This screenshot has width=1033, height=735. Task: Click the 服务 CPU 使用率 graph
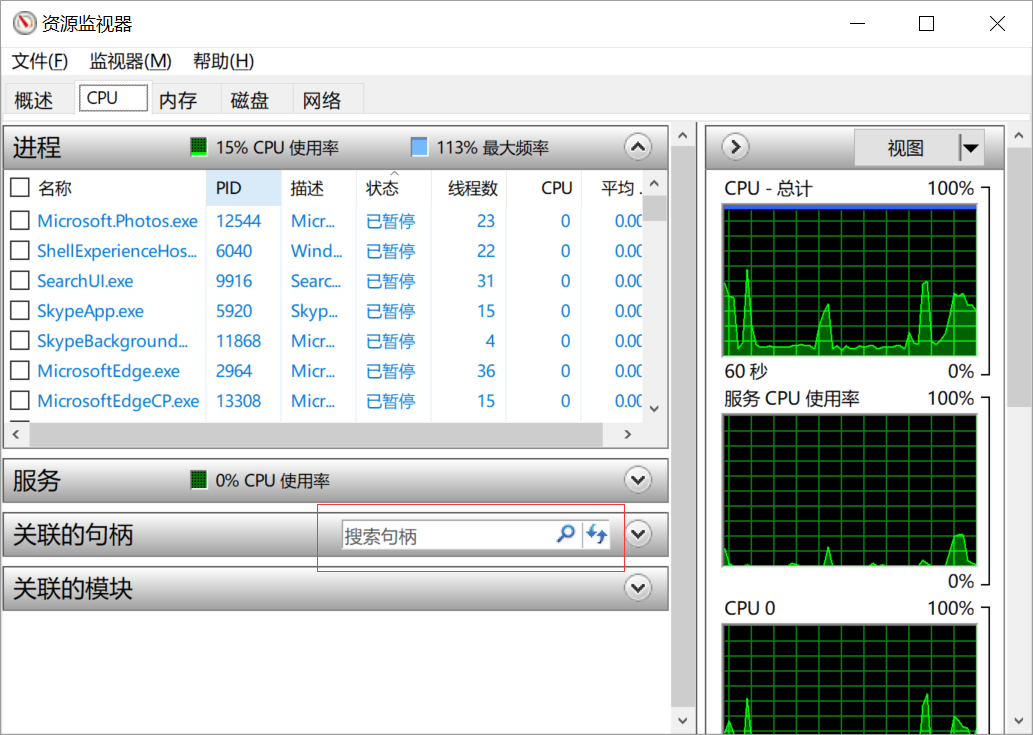[x=850, y=491]
